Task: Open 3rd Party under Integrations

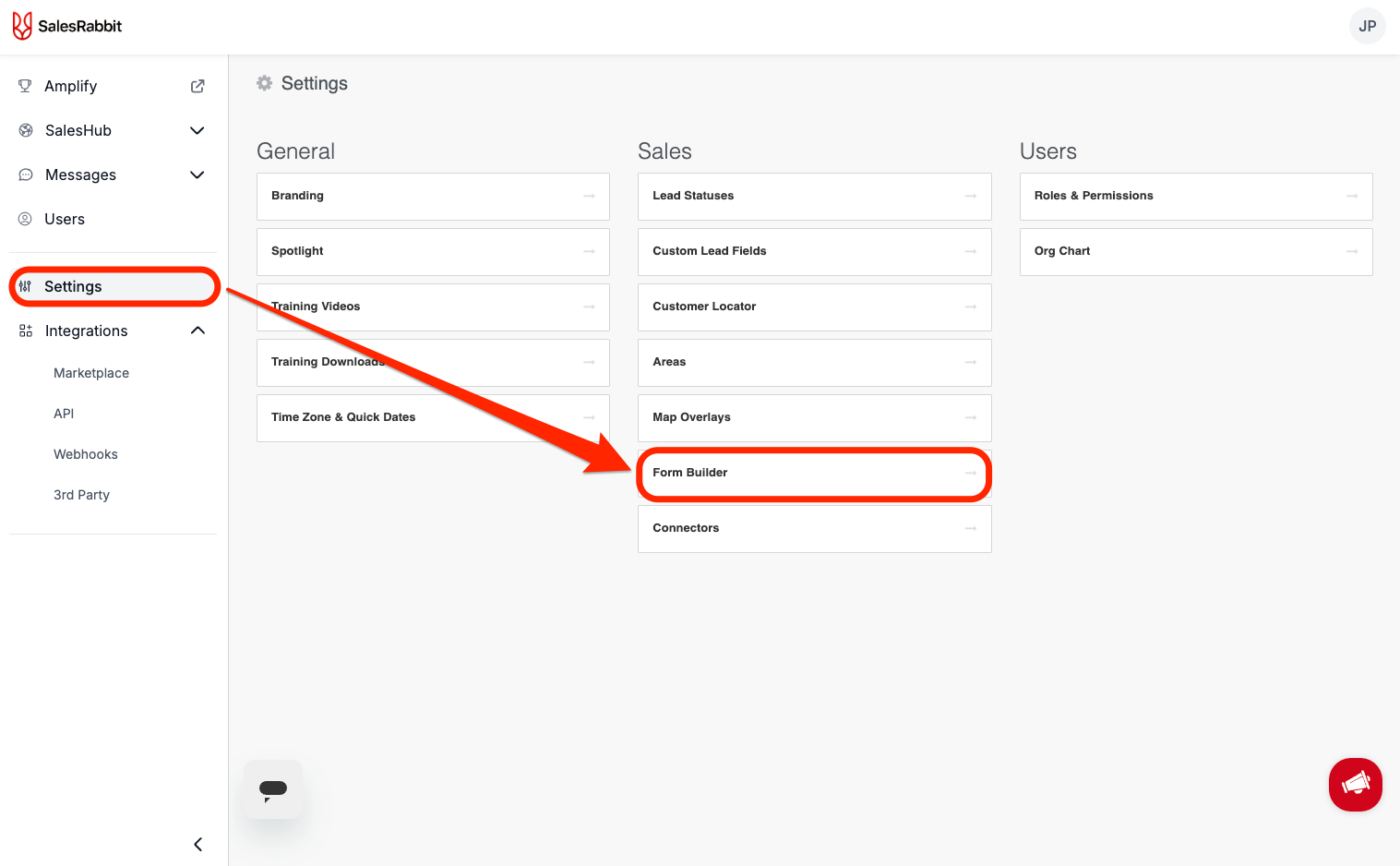Action: 81,495
